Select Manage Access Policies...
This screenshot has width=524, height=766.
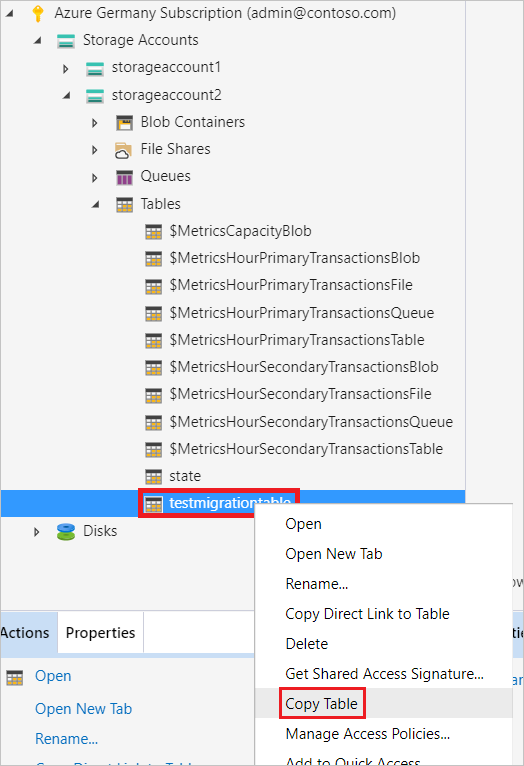pos(383,734)
